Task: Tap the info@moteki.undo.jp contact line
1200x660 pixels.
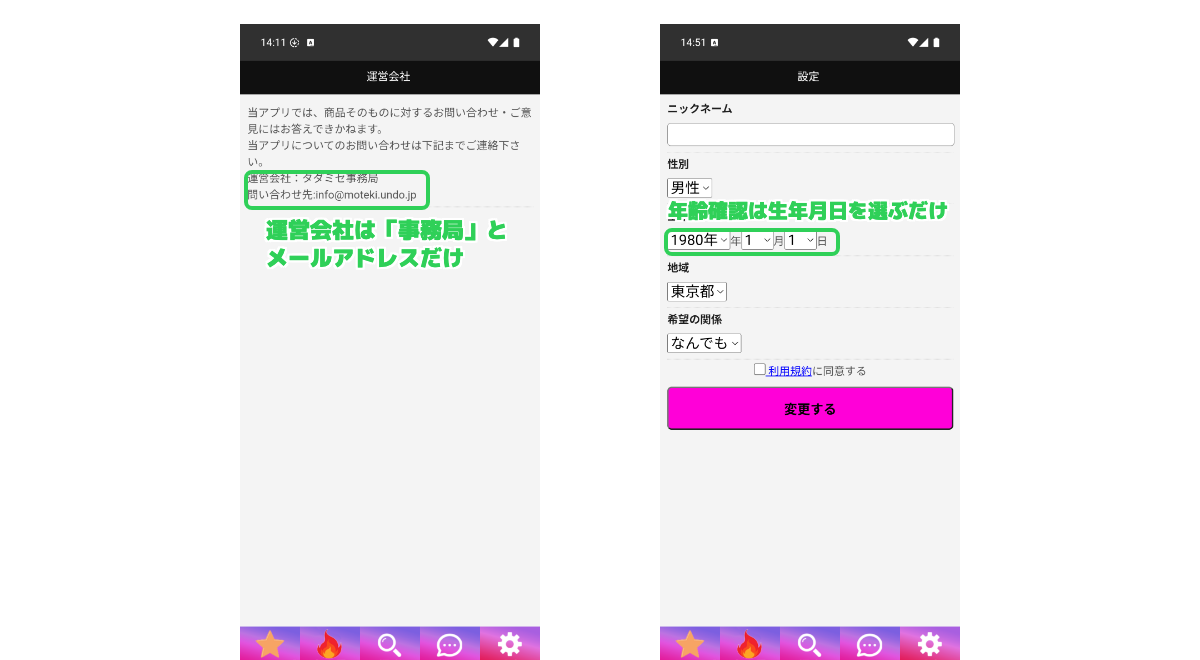Action: (x=332, y=194)
